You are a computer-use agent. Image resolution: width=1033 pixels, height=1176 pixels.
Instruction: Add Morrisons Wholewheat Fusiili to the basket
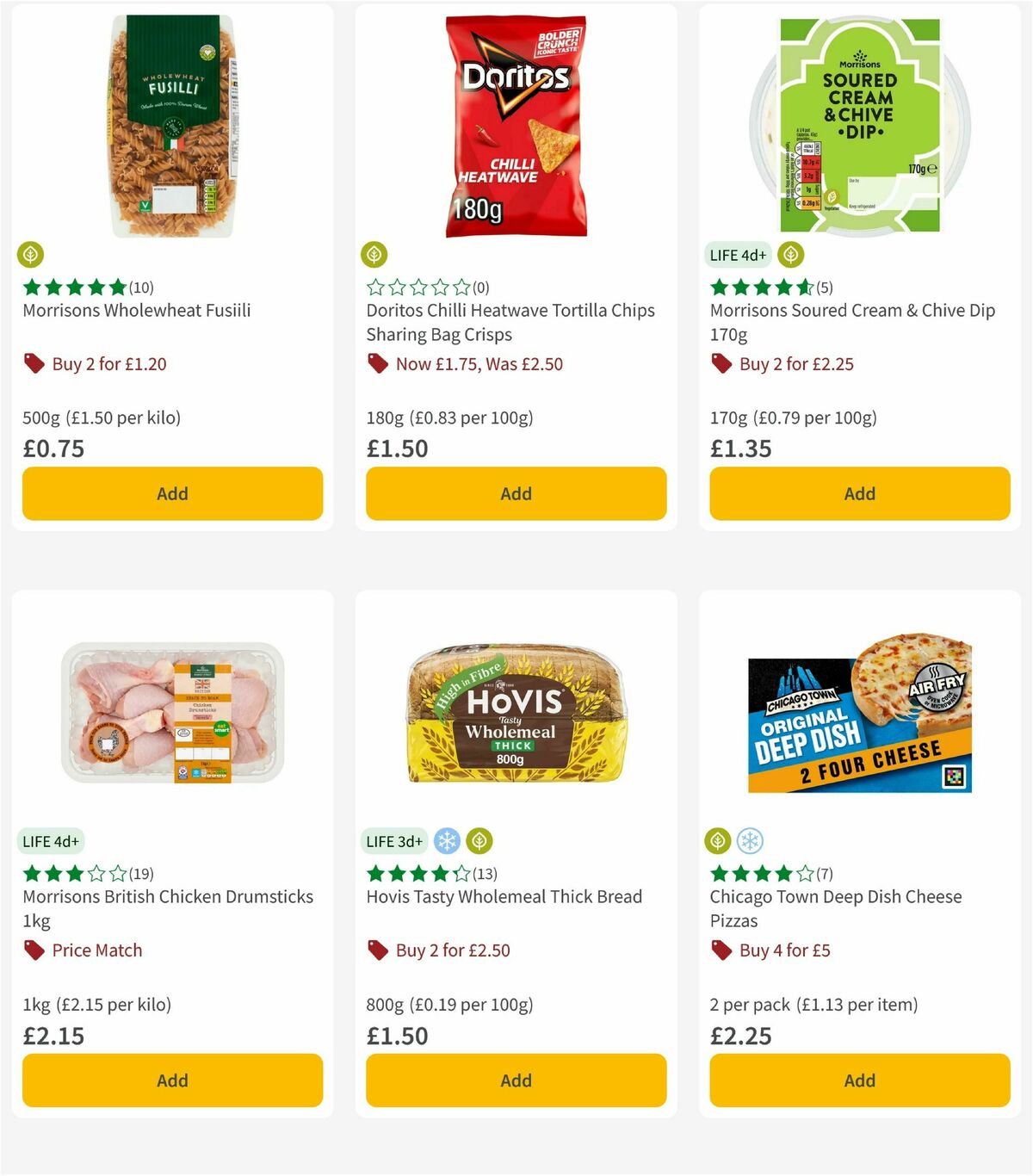pyautogui.click(x=172, y=493)
